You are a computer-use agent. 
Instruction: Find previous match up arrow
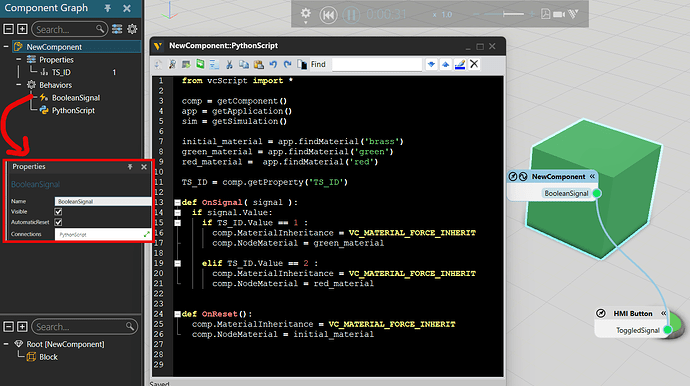[445, 64]
